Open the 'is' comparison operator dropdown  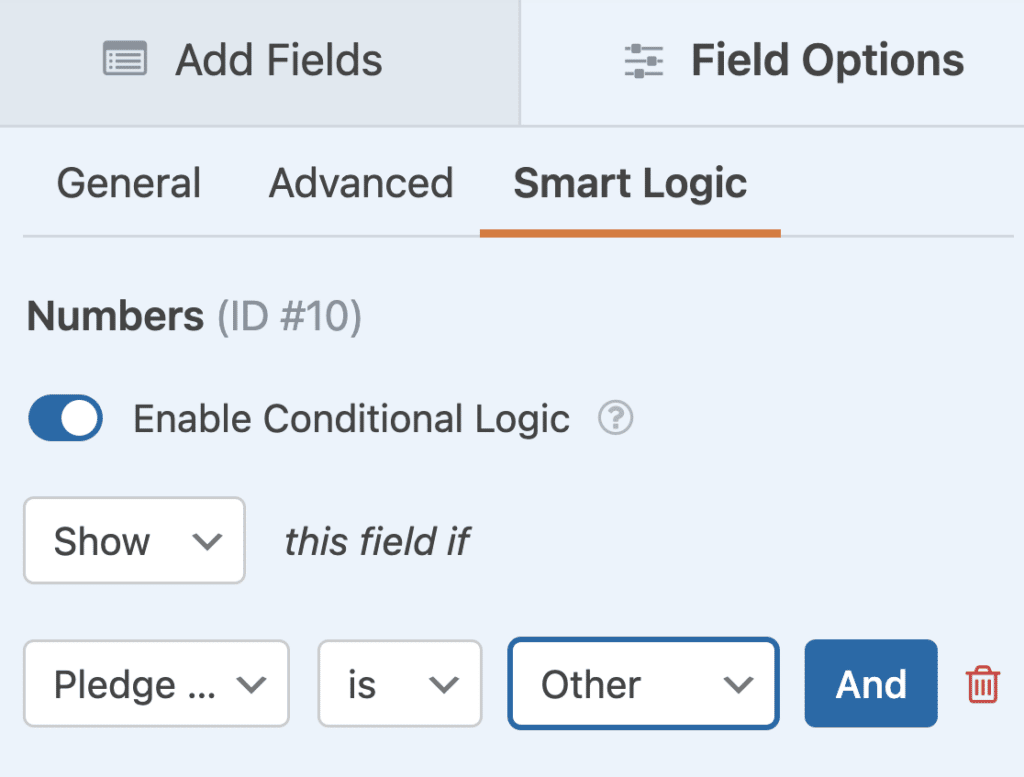(399, 684)
